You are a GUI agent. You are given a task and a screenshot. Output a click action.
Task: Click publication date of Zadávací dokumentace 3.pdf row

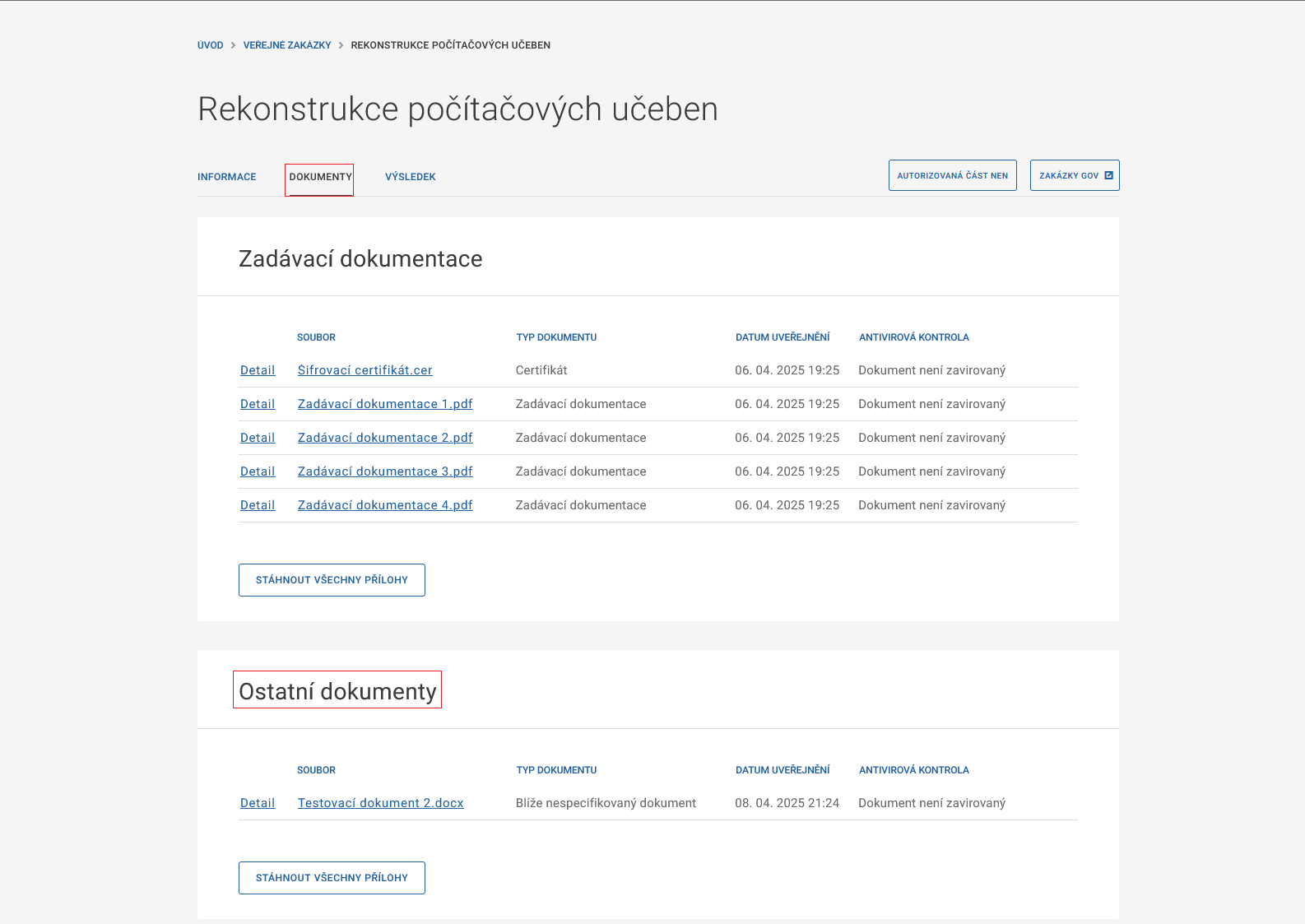(x=787, y=471)
